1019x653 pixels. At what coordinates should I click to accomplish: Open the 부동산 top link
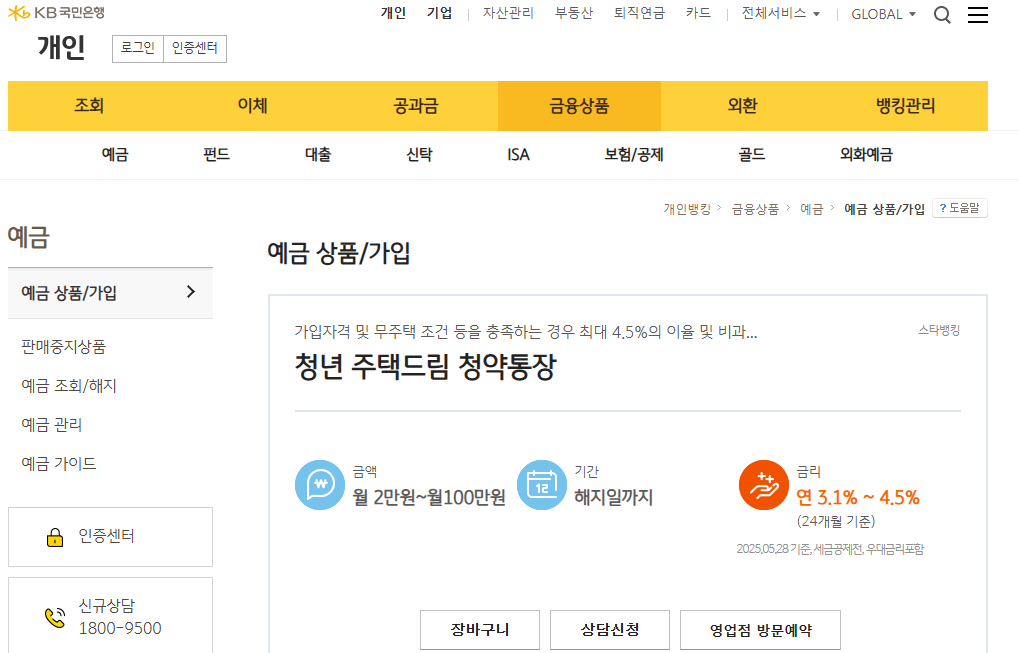[x=574, y=13]
